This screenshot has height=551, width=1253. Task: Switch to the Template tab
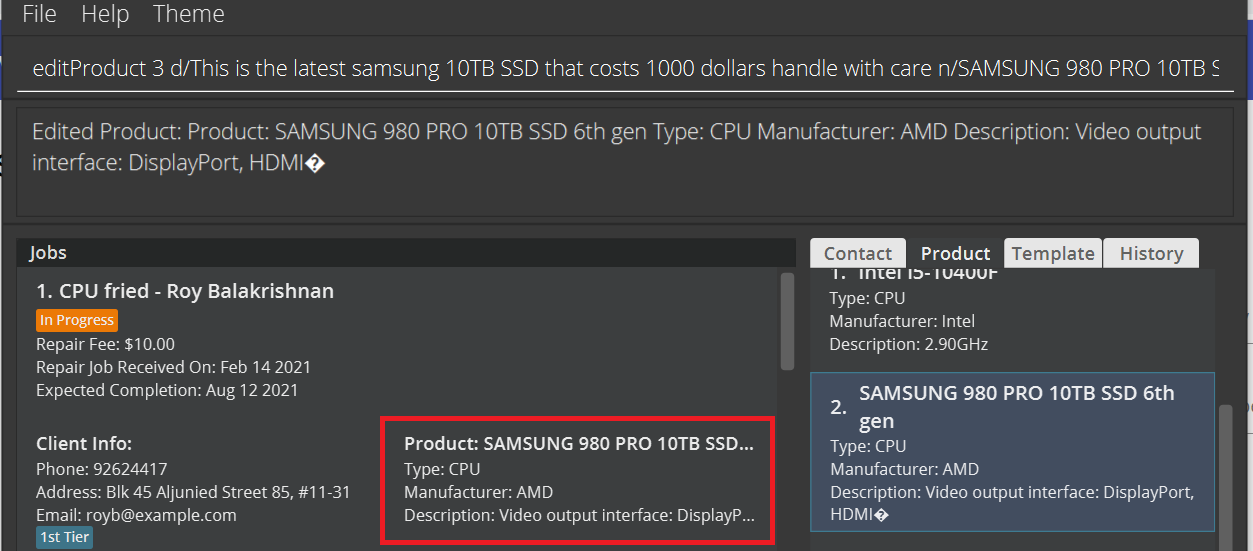pyautogui.click(x=1053, y=253)
